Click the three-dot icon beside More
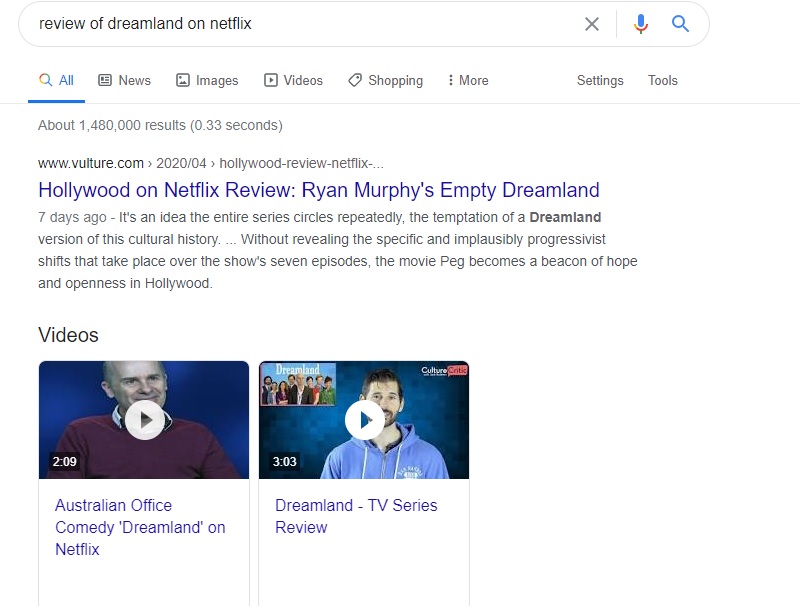Screen dimensions: 800x606 (450, 80)
